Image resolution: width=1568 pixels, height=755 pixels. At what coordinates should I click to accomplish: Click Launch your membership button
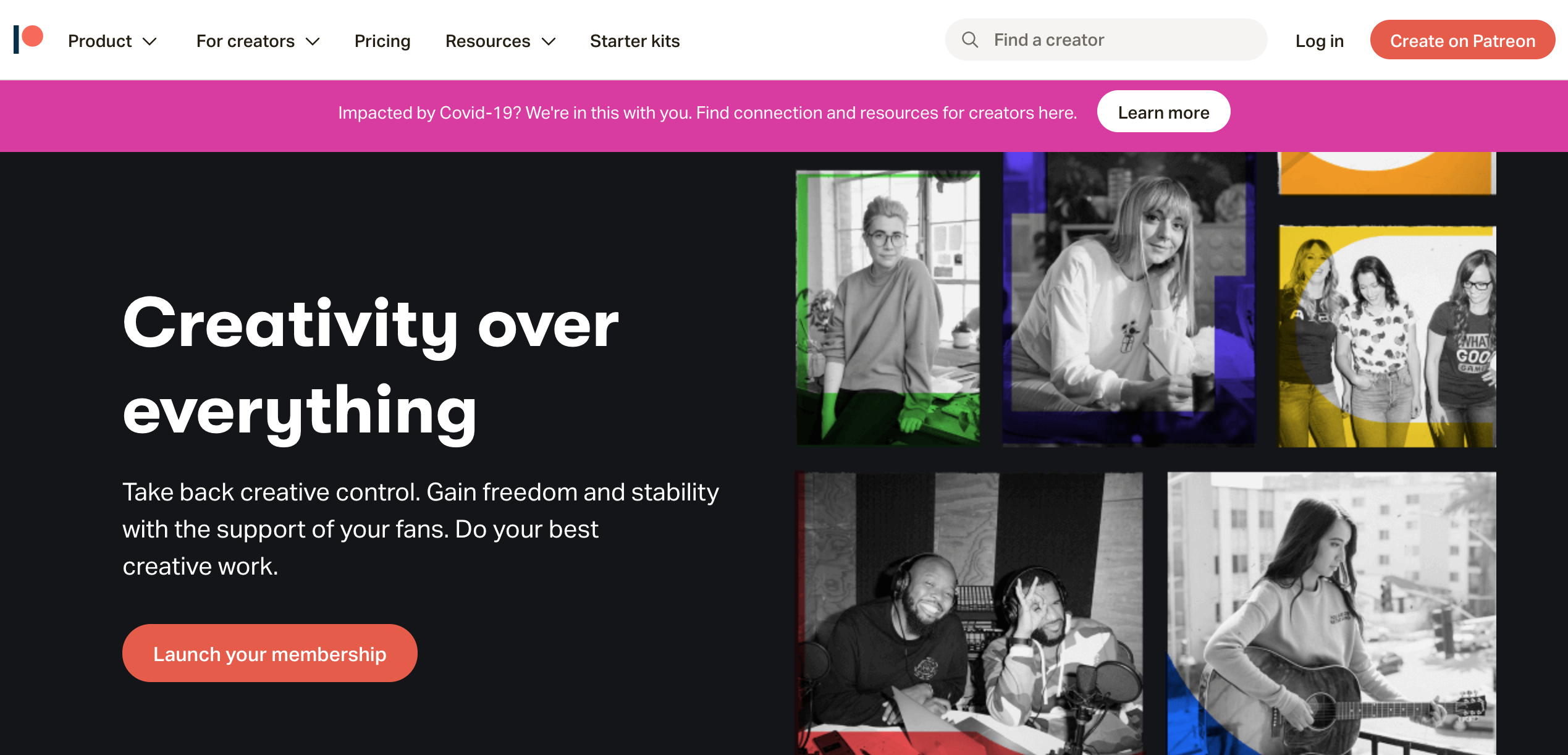269,654
